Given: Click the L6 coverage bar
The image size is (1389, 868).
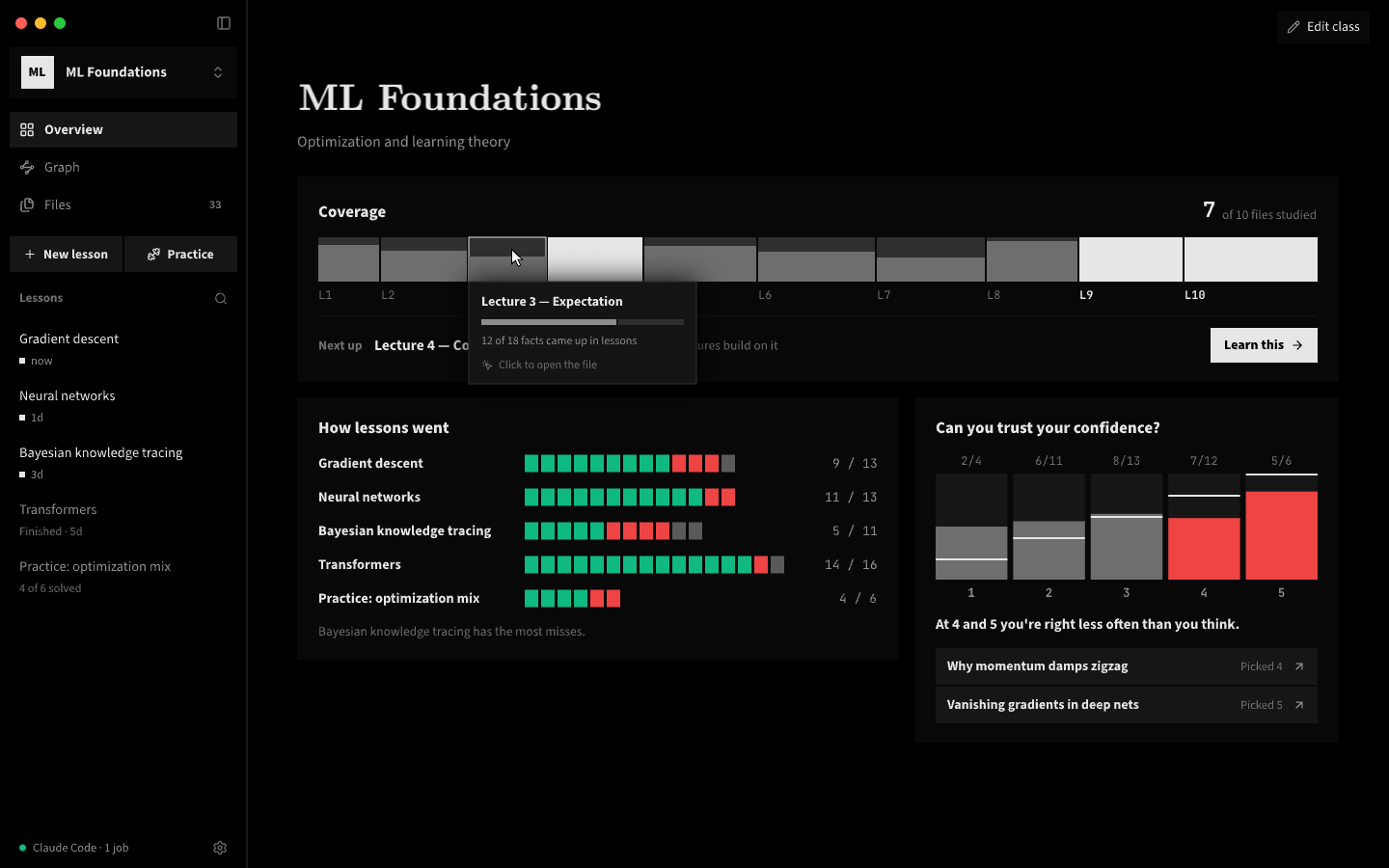Looking at the screenshot, I should coord(816,259).
